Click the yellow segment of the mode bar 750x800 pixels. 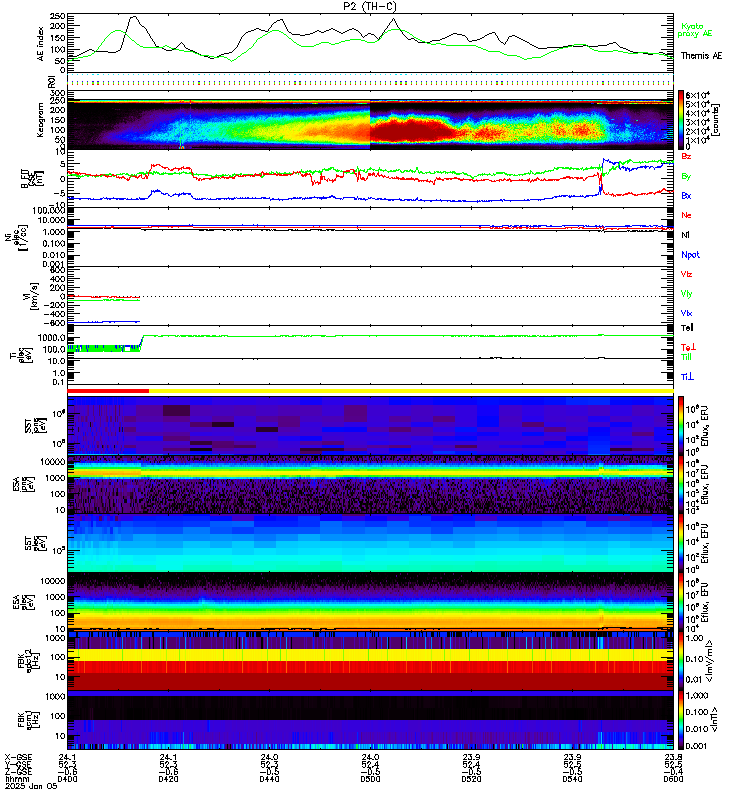411,391
